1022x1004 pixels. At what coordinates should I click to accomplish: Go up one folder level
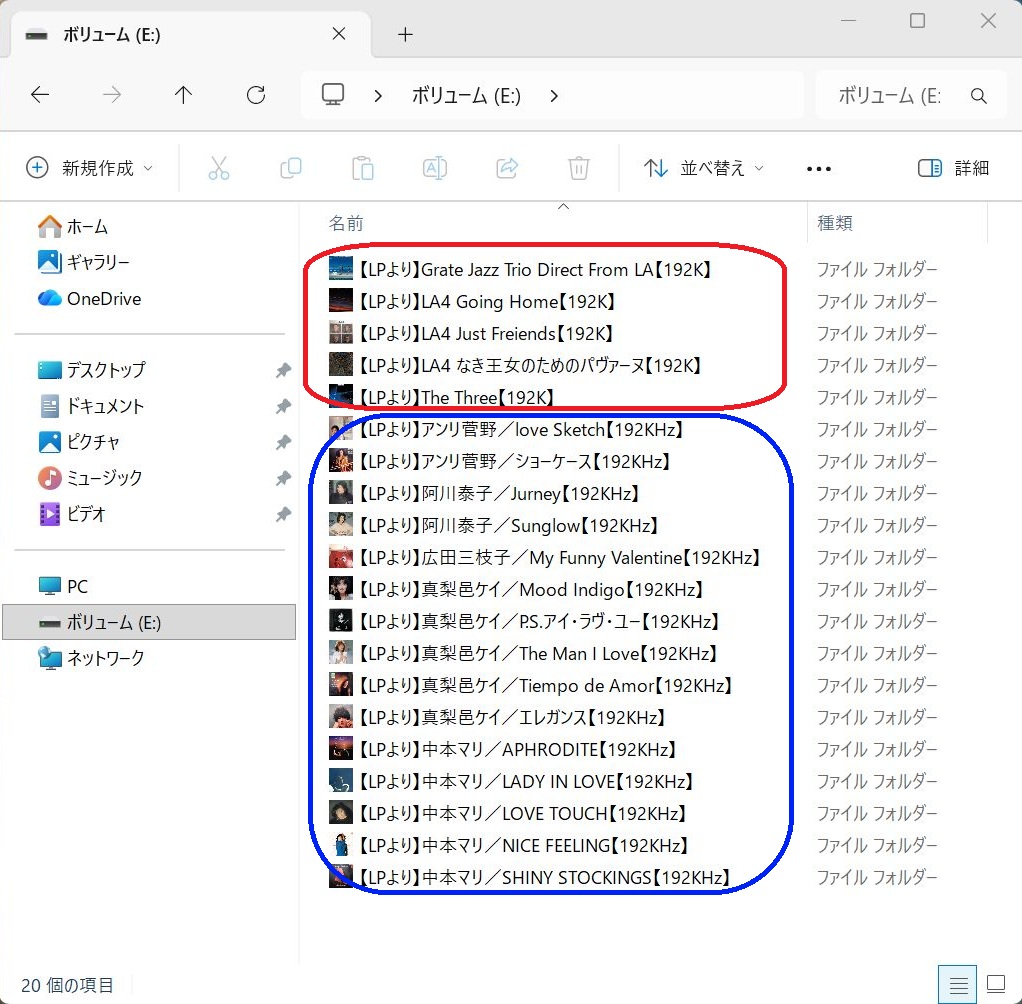tap(183, 95)
